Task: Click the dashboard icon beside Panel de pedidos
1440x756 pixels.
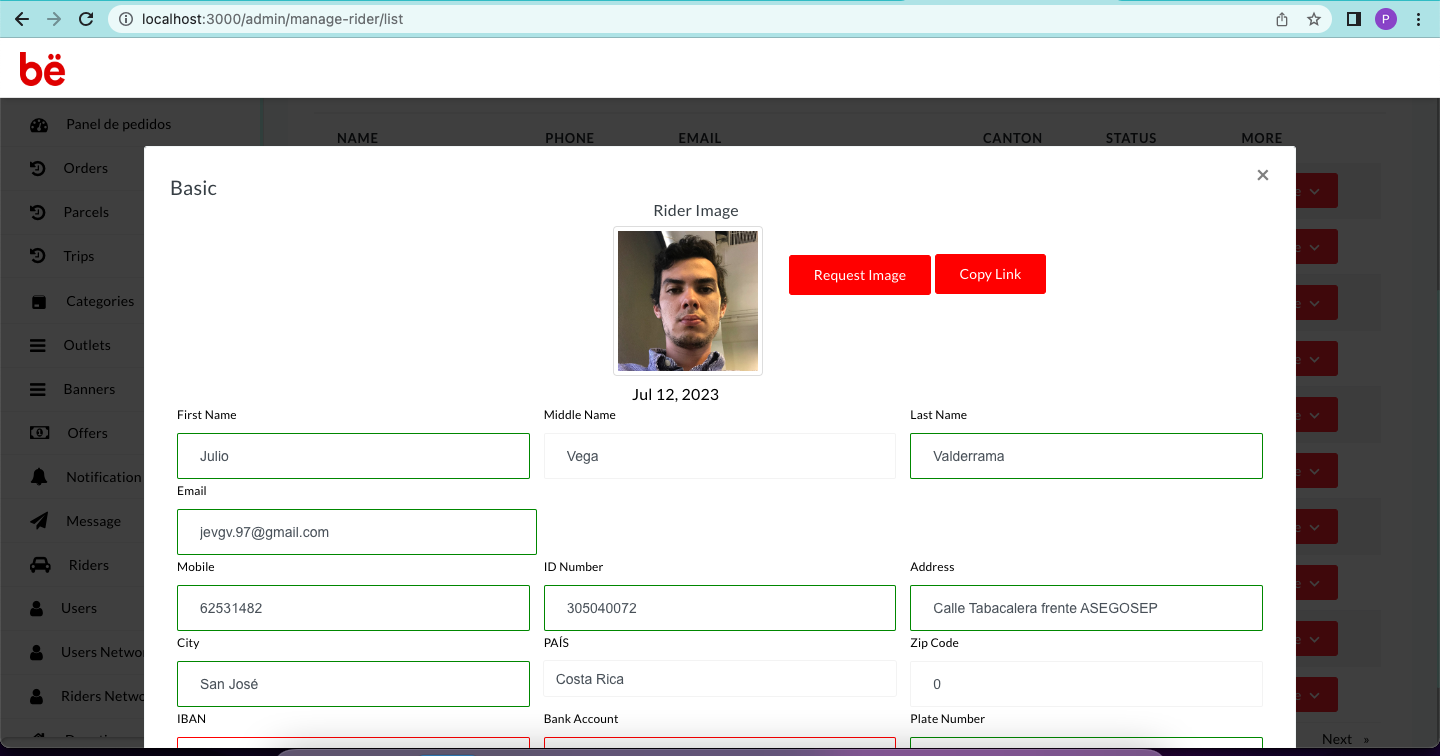Action: pos(39,125)
